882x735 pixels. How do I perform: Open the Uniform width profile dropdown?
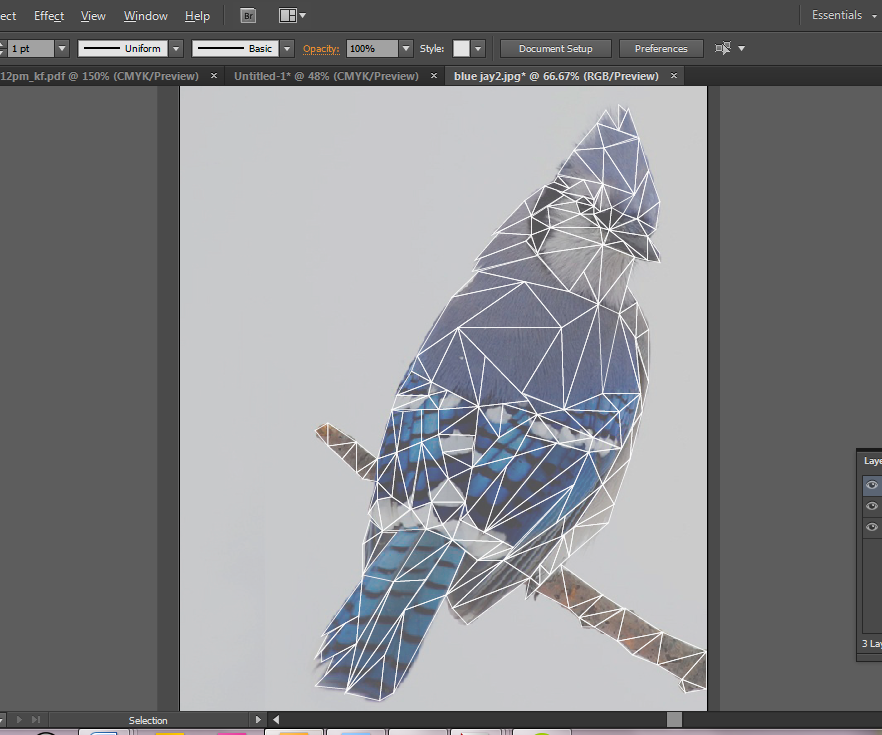[176, 48]
